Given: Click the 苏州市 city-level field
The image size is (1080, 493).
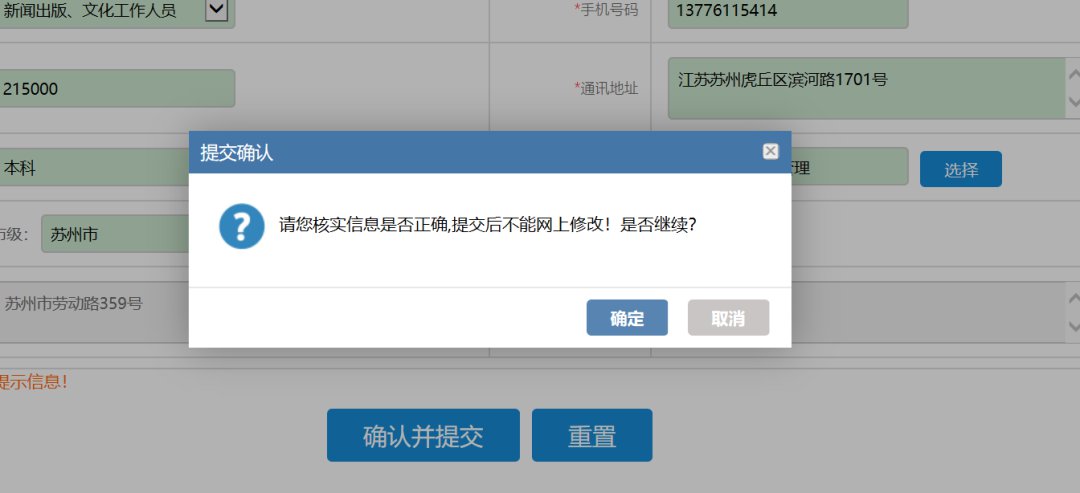Looking at the screenshot, I should (115, 234).
